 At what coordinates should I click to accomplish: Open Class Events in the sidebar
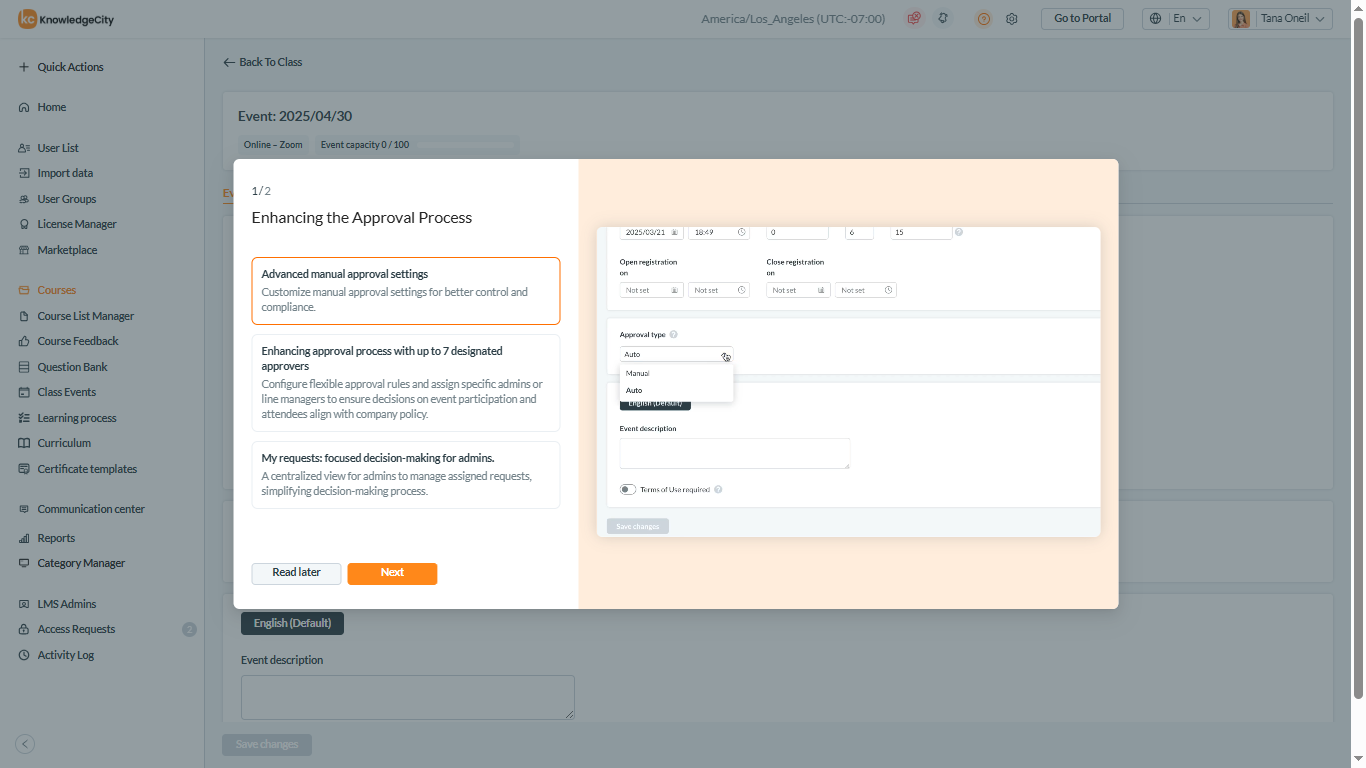coord(66,392)
